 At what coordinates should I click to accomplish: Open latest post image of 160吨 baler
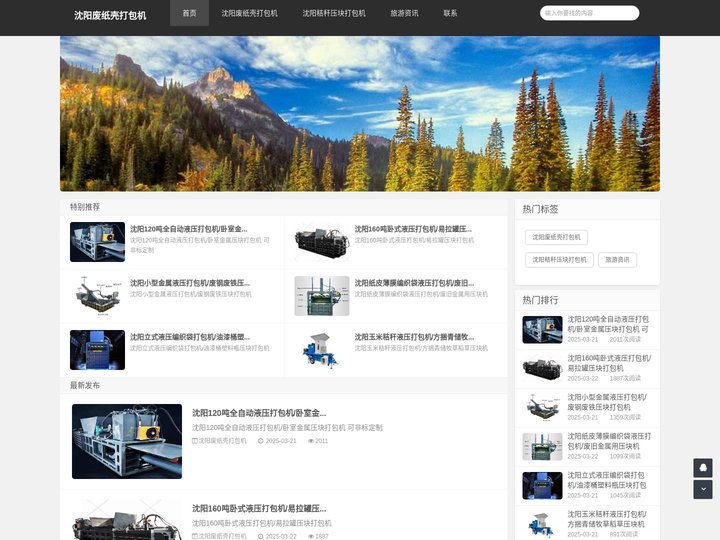click(127, 520)
